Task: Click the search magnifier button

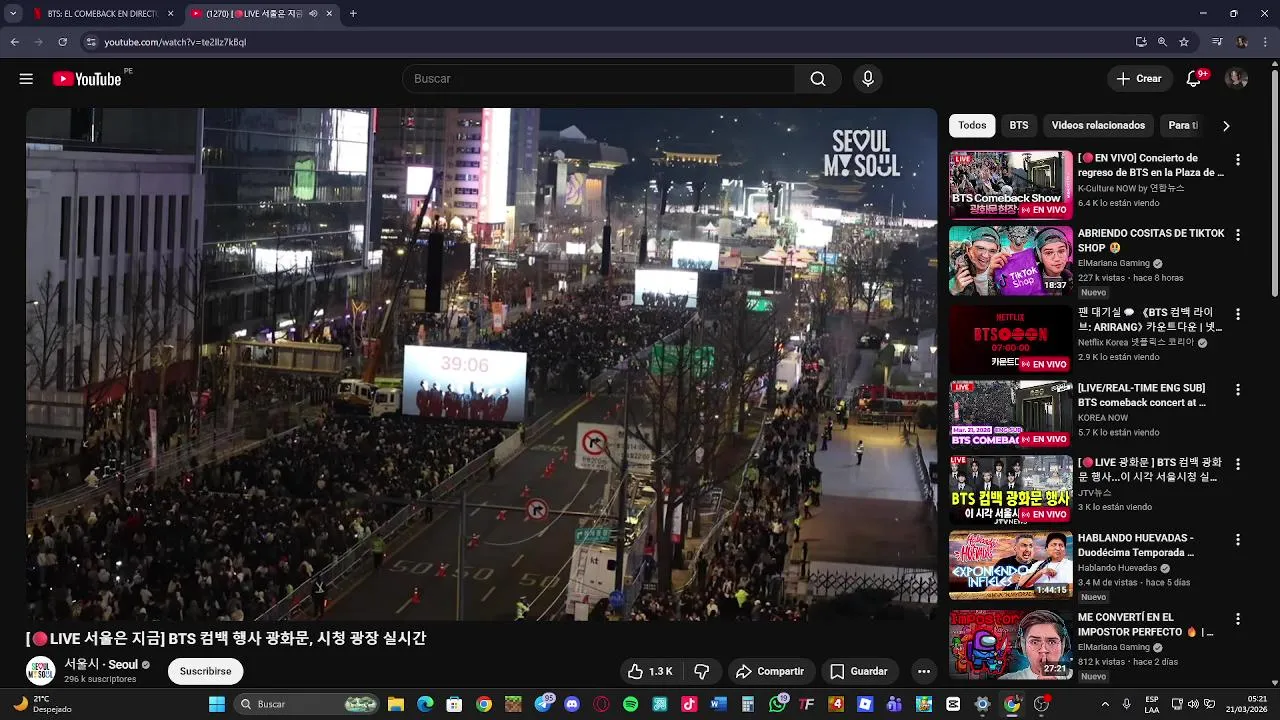Action: pos(818,79)
